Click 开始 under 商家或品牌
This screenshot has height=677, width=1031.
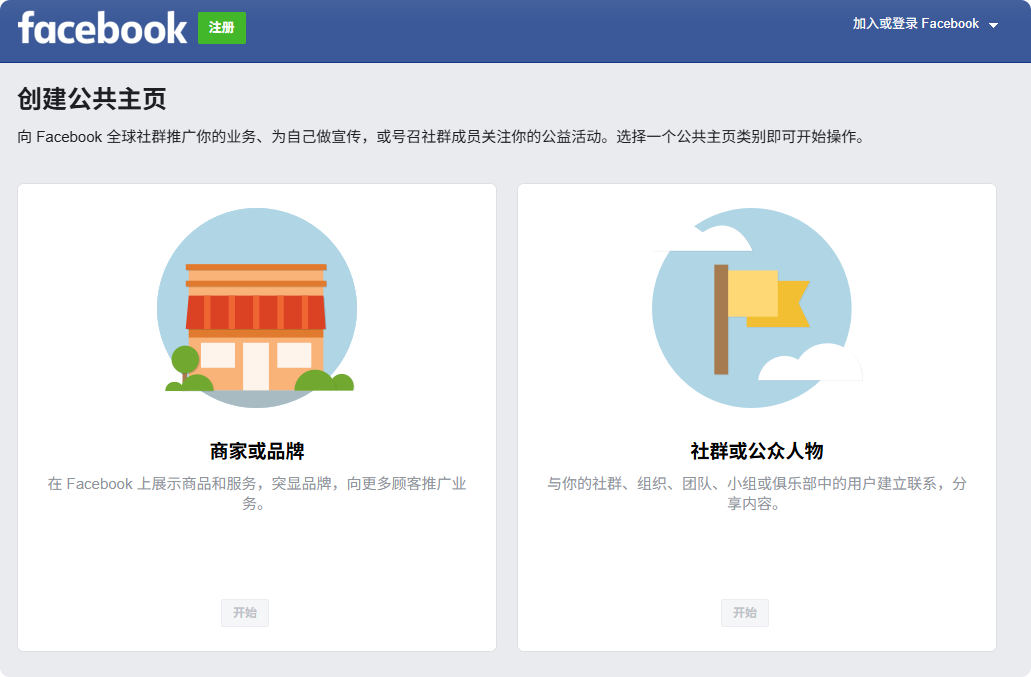tap(245, 613)
